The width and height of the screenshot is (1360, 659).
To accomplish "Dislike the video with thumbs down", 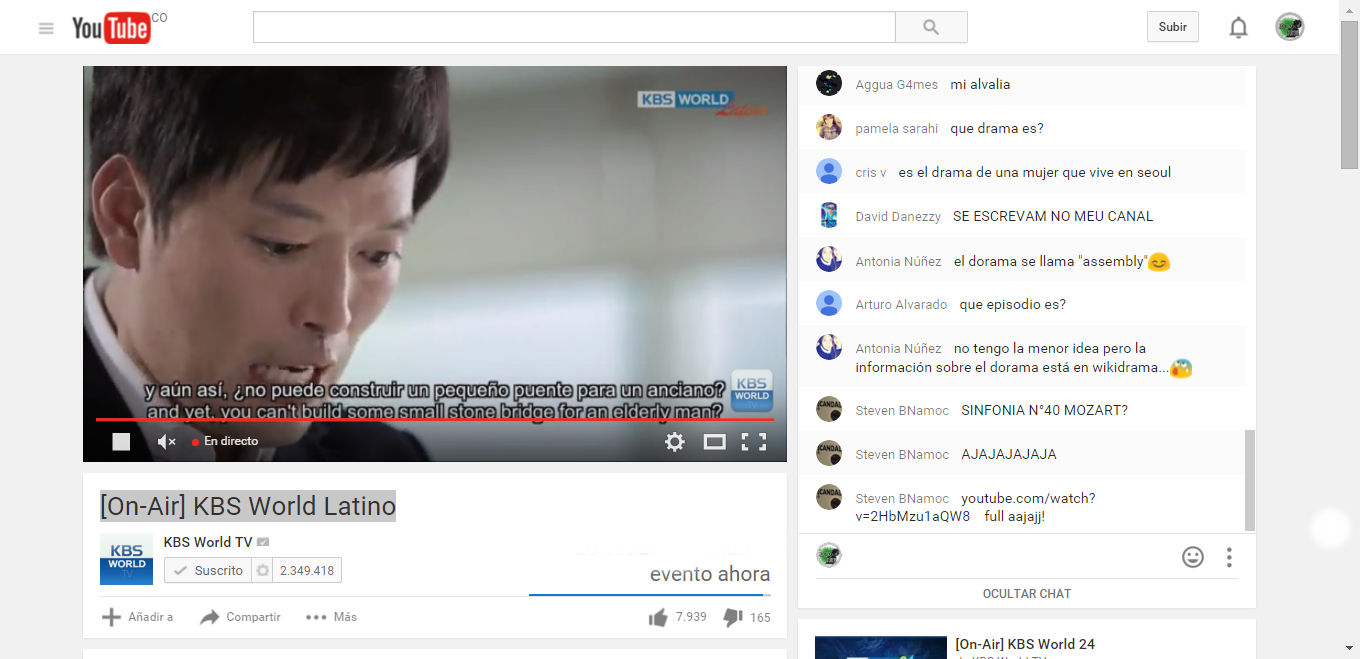I will (733, 617).
